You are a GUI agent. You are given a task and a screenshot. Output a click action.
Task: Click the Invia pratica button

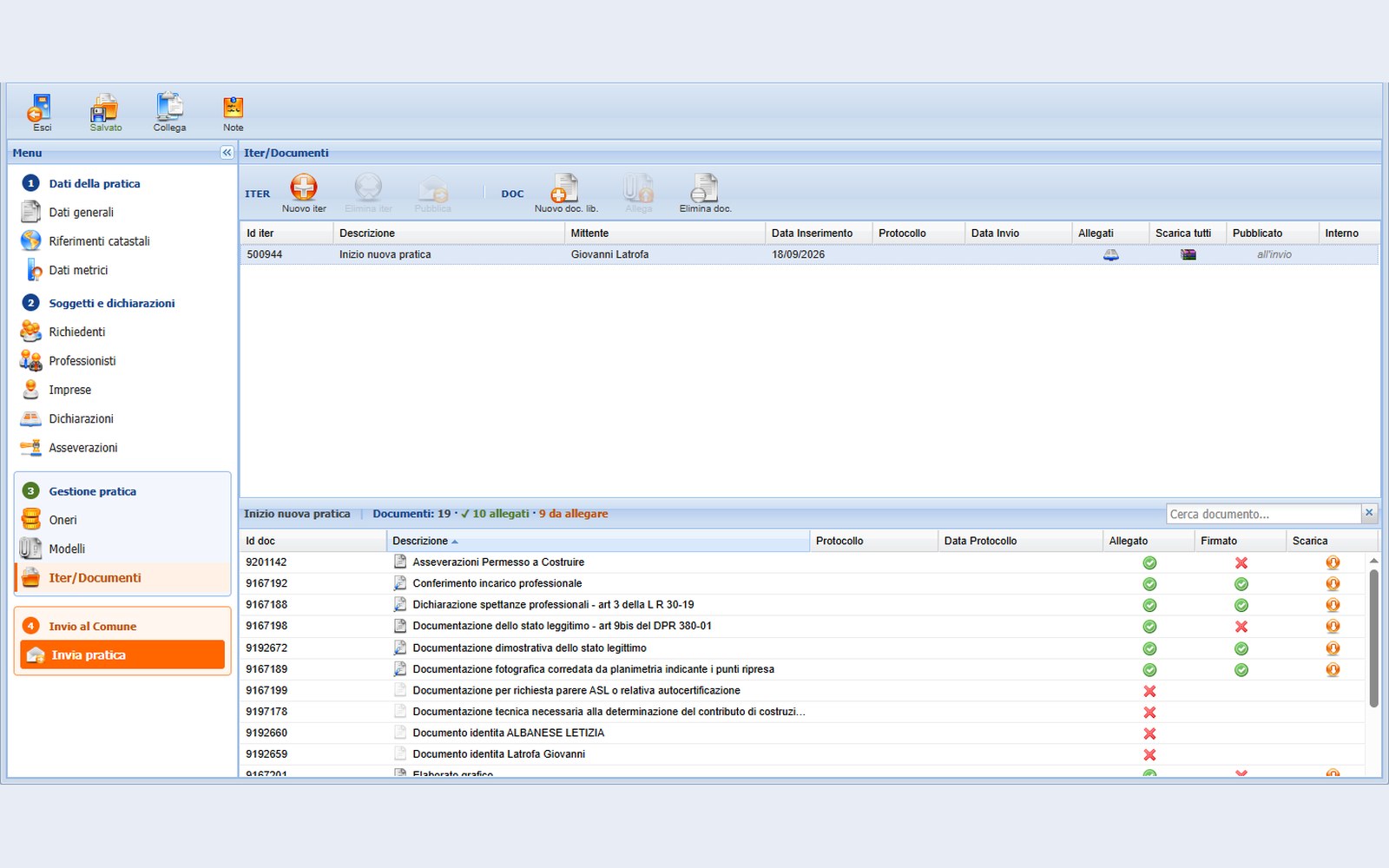[122, 655]
